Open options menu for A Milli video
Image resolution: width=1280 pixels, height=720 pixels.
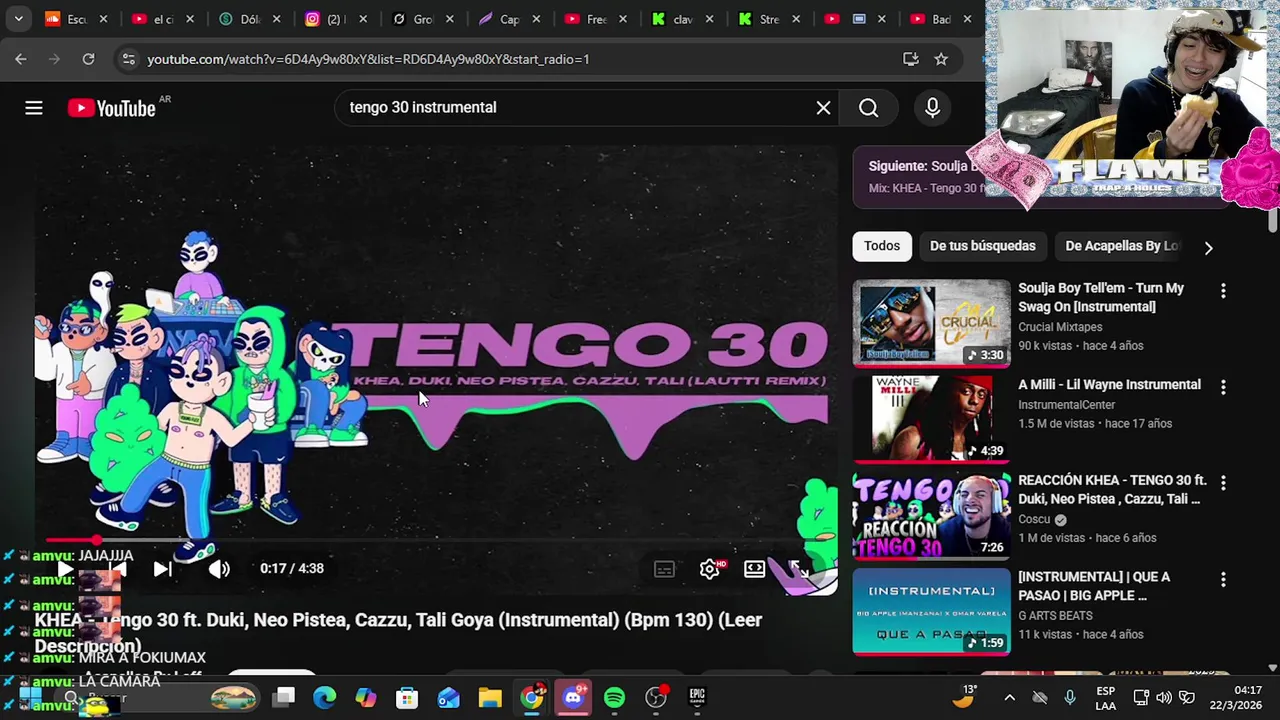coord(1222,386)
